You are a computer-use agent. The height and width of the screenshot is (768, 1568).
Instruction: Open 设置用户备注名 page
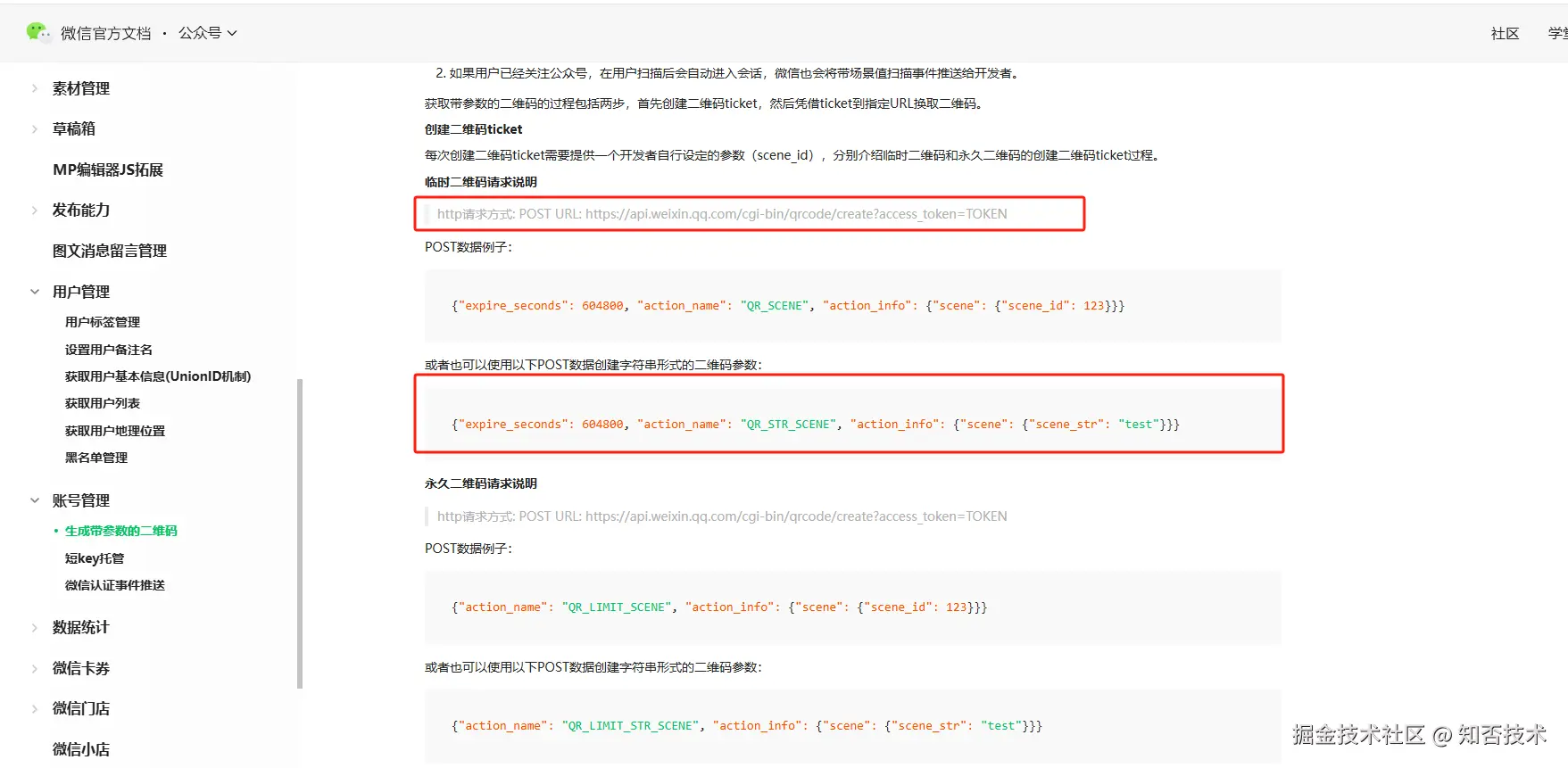click(x=109, y=350)
